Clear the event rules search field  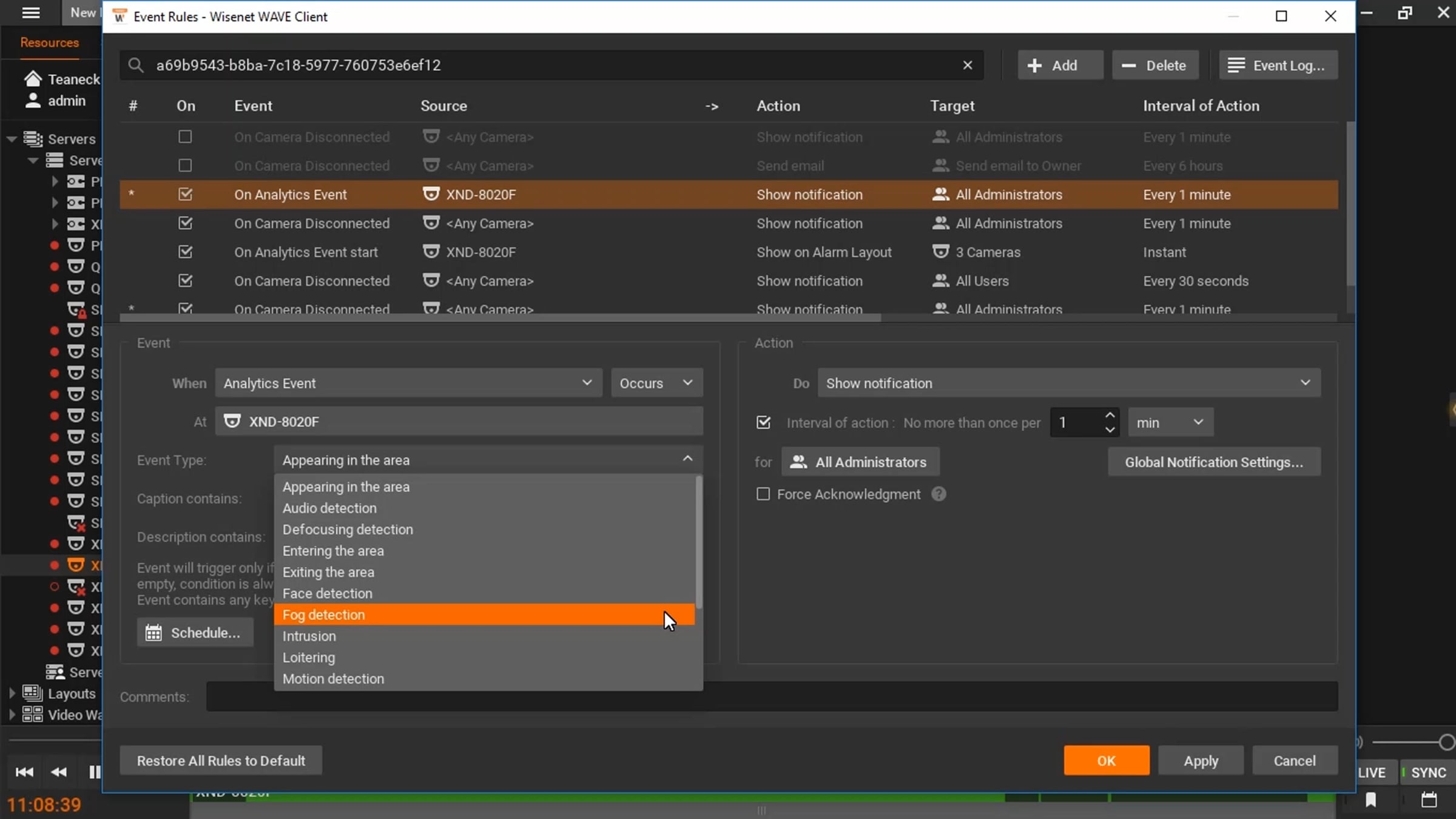tap(968, 65)
